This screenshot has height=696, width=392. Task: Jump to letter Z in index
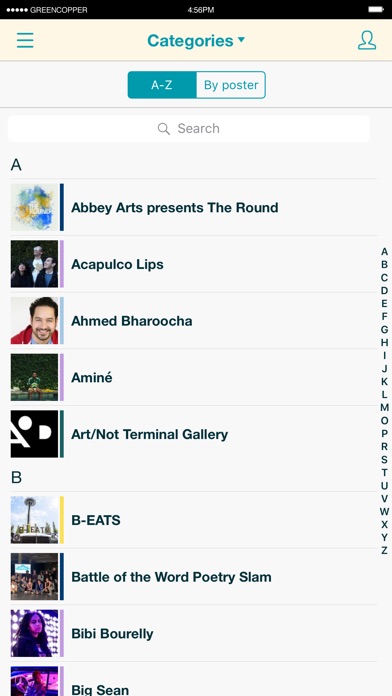pyautogui.click(x=384, y=551)
